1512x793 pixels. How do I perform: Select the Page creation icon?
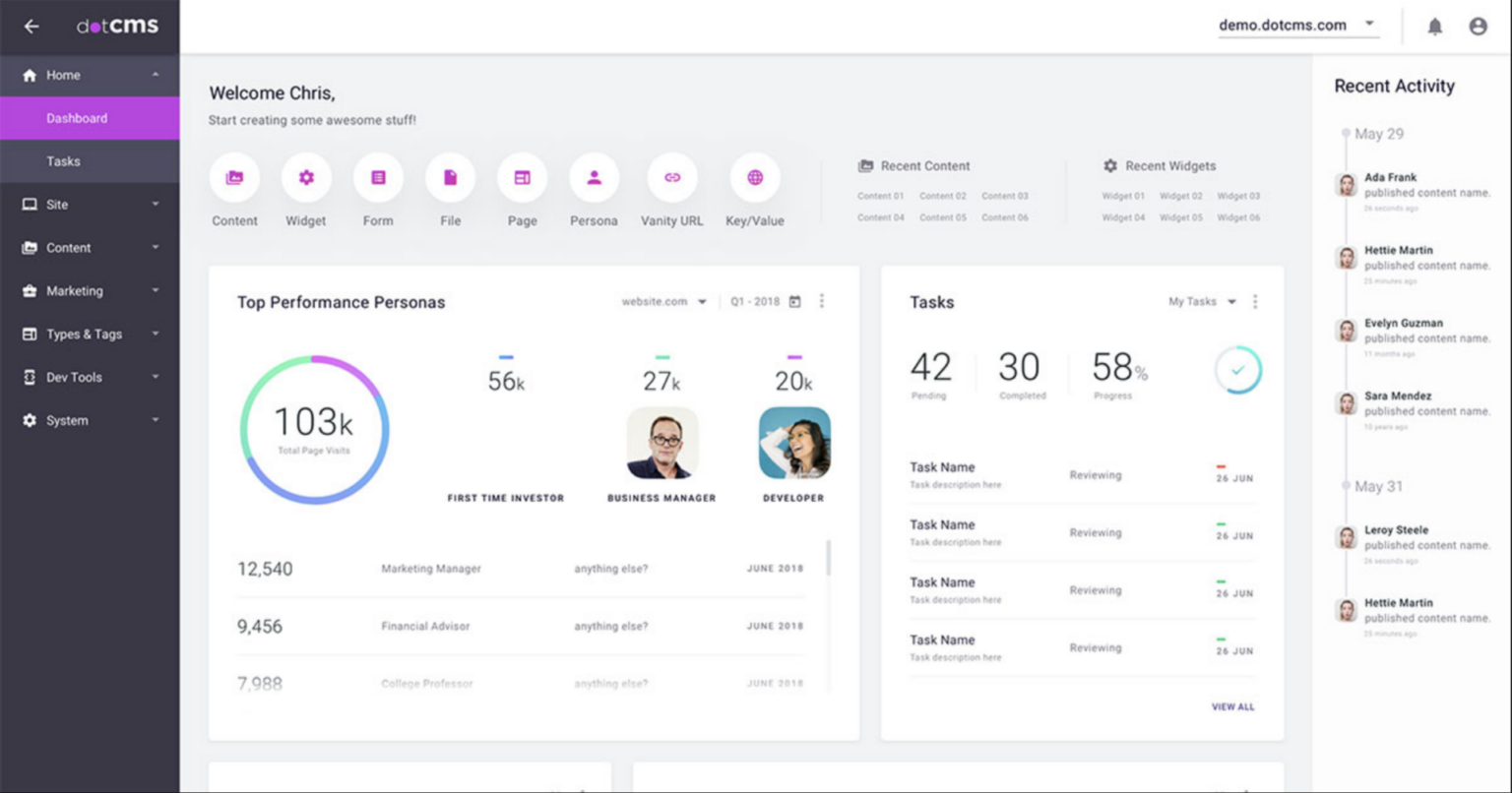pos(522,179)
